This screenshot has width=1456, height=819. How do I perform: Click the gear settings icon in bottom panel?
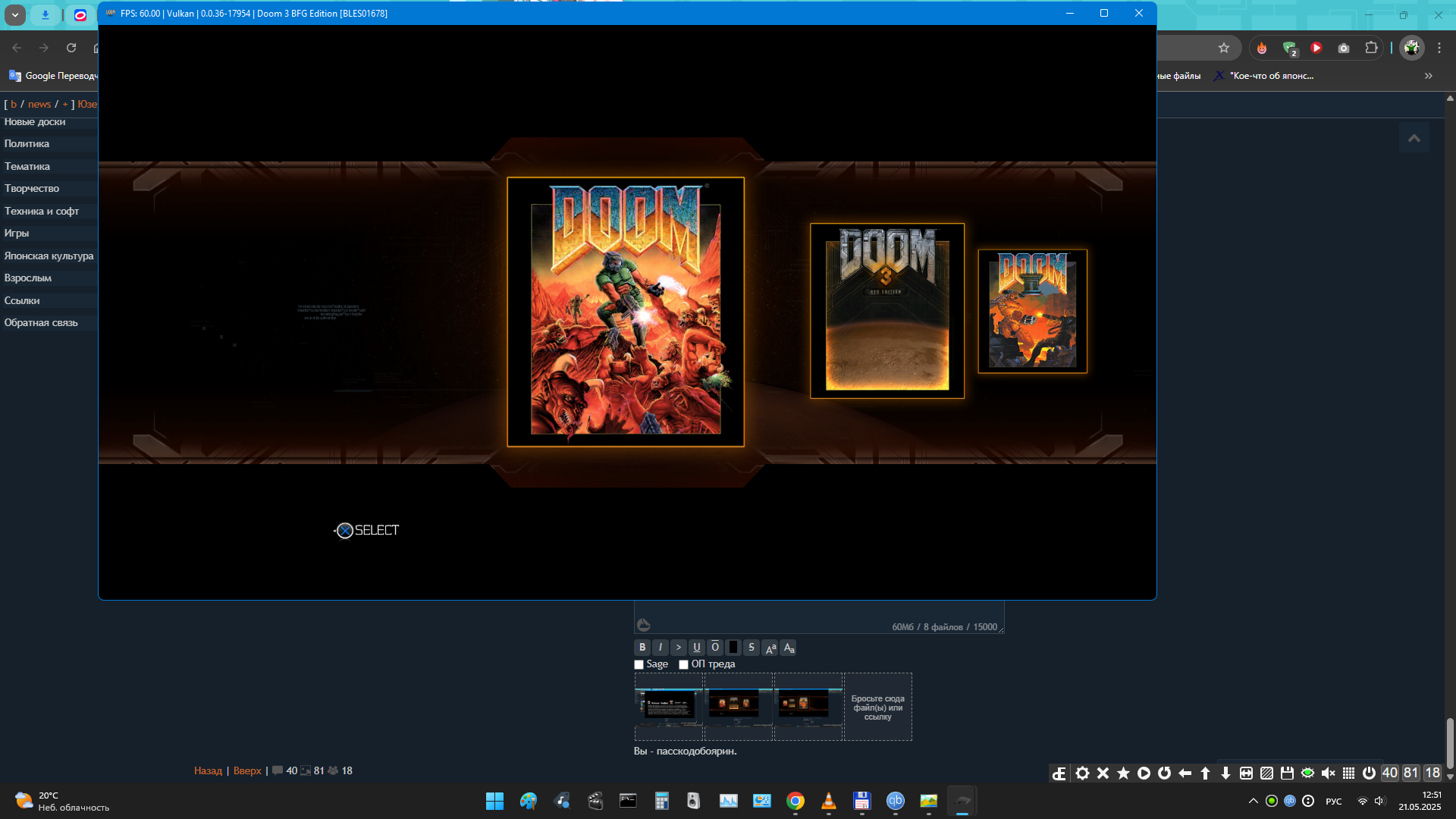pyautogui.click(x=1082, y=773)
